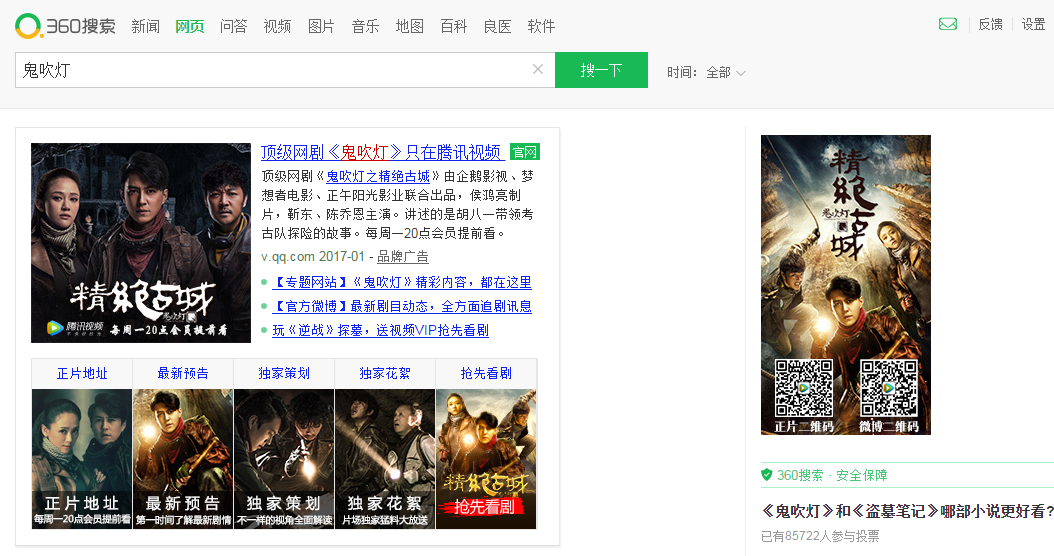The width and height of the screenshot is (1054, 556).
Task: Clear the search box with the X icon
Action: coord(538,69)
